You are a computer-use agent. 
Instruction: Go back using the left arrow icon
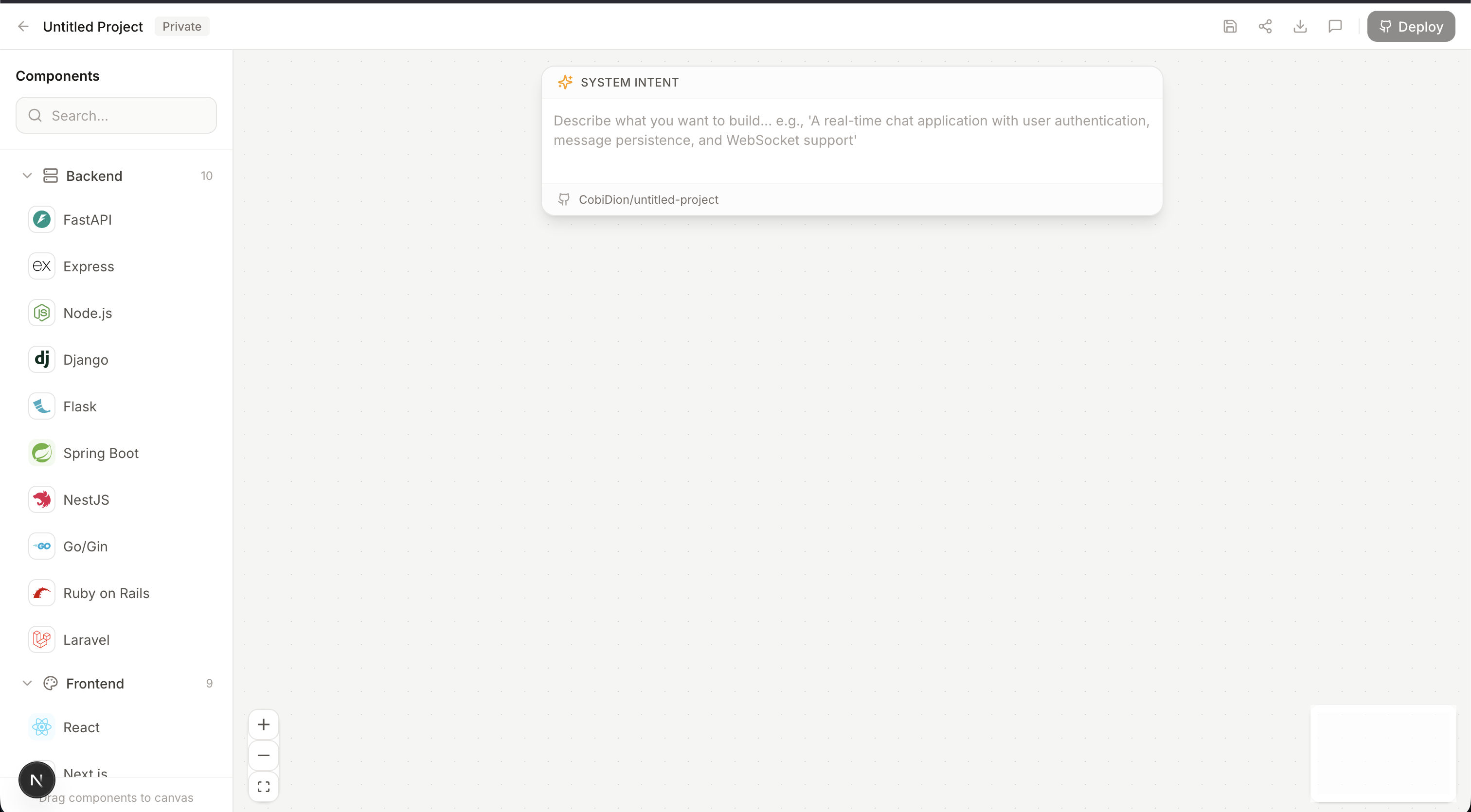click(23, 26)
